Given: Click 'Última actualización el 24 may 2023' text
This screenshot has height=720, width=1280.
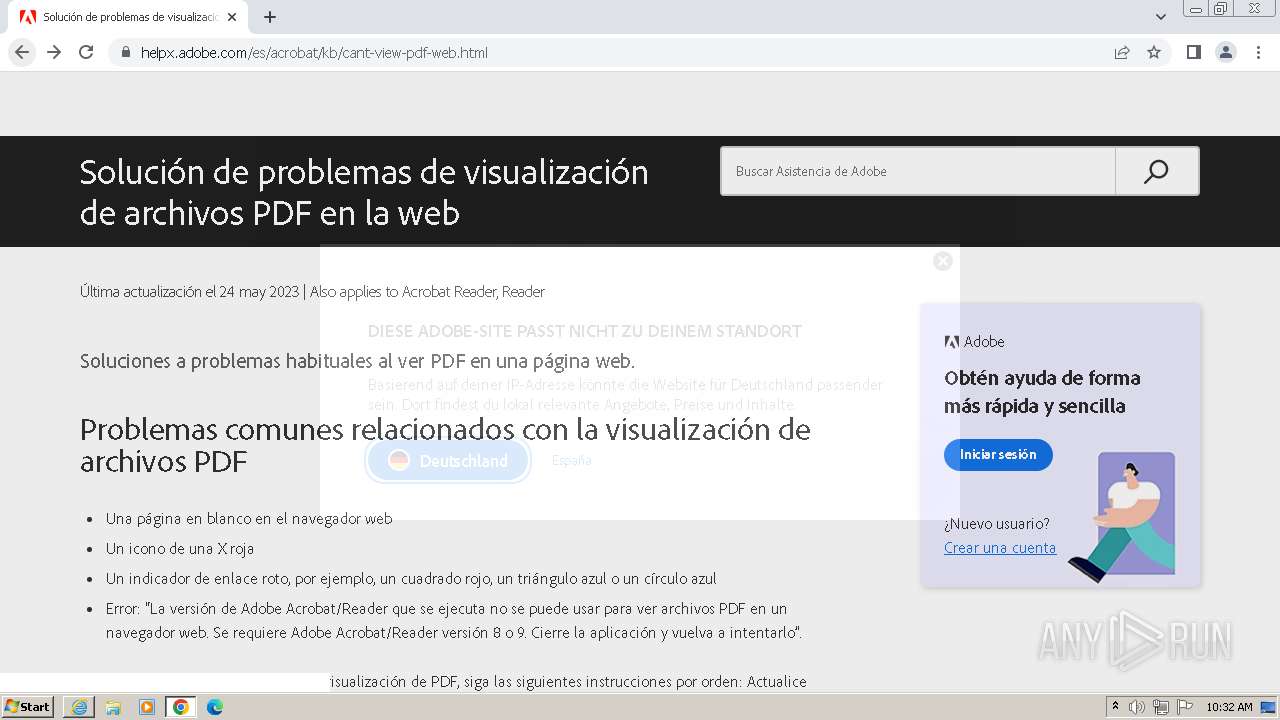Looking at the screenshot, I should (x=189, y=292).
